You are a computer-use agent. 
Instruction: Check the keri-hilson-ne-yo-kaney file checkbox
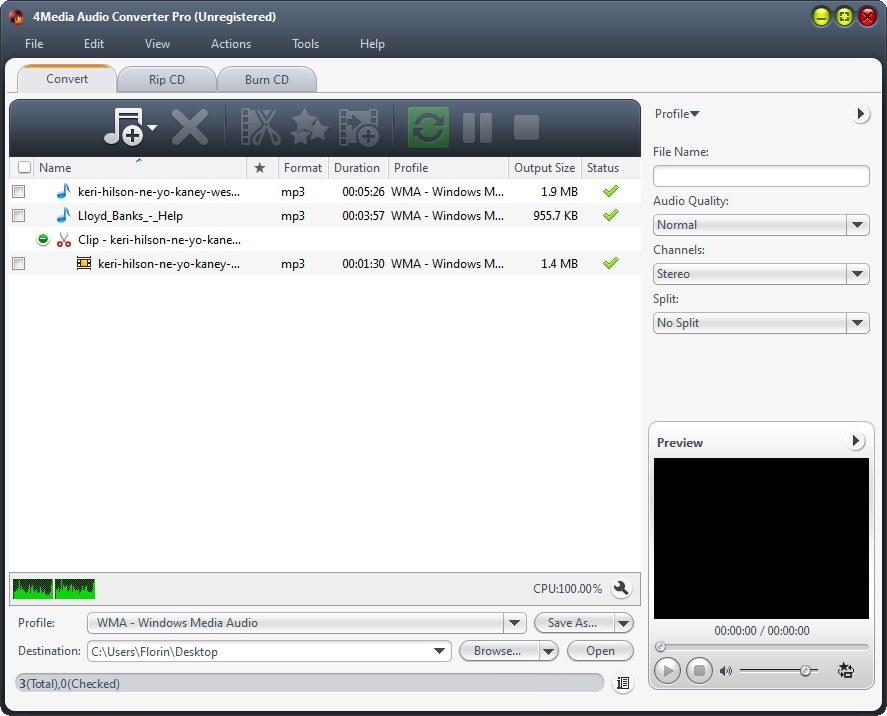17,191
